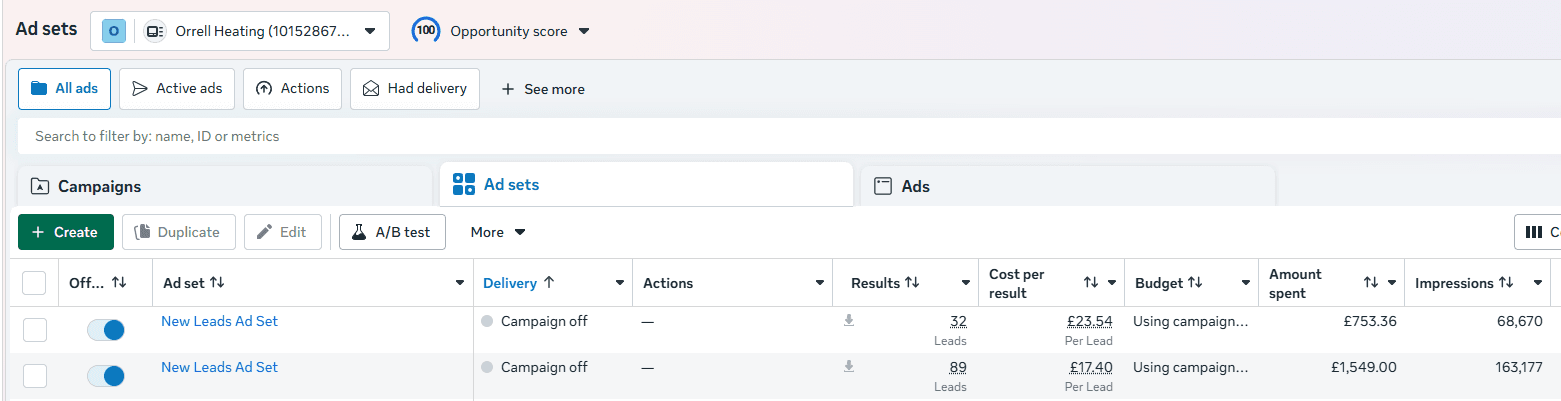Switch to the Ads tab
The image size is (1561, 401).
tap(1067, 186)
